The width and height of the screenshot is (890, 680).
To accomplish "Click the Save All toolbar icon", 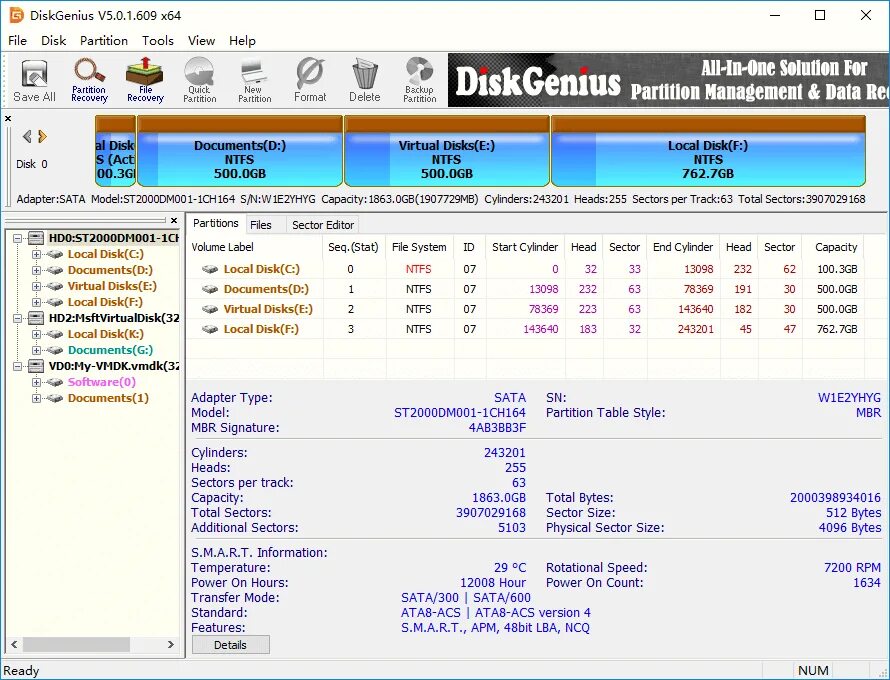I will 34,80.
